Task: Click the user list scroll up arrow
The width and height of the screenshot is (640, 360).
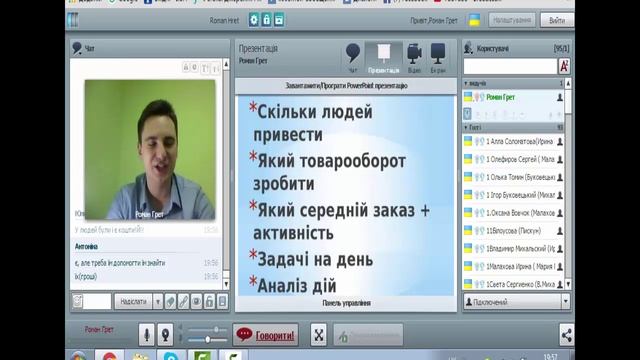Action: [568, 84]
